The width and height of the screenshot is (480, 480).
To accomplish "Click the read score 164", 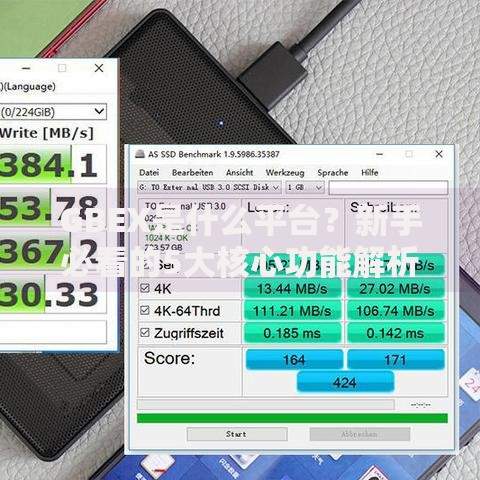I will 294,359.
